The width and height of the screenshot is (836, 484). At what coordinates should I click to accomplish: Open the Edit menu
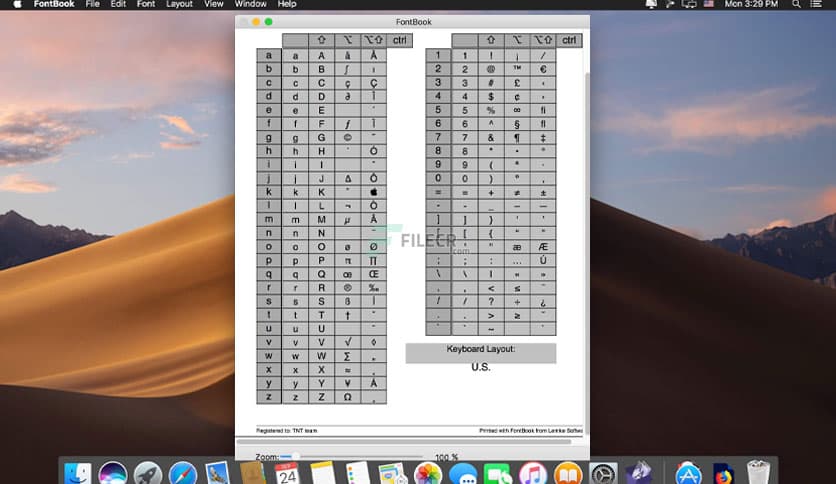(118, 4)
